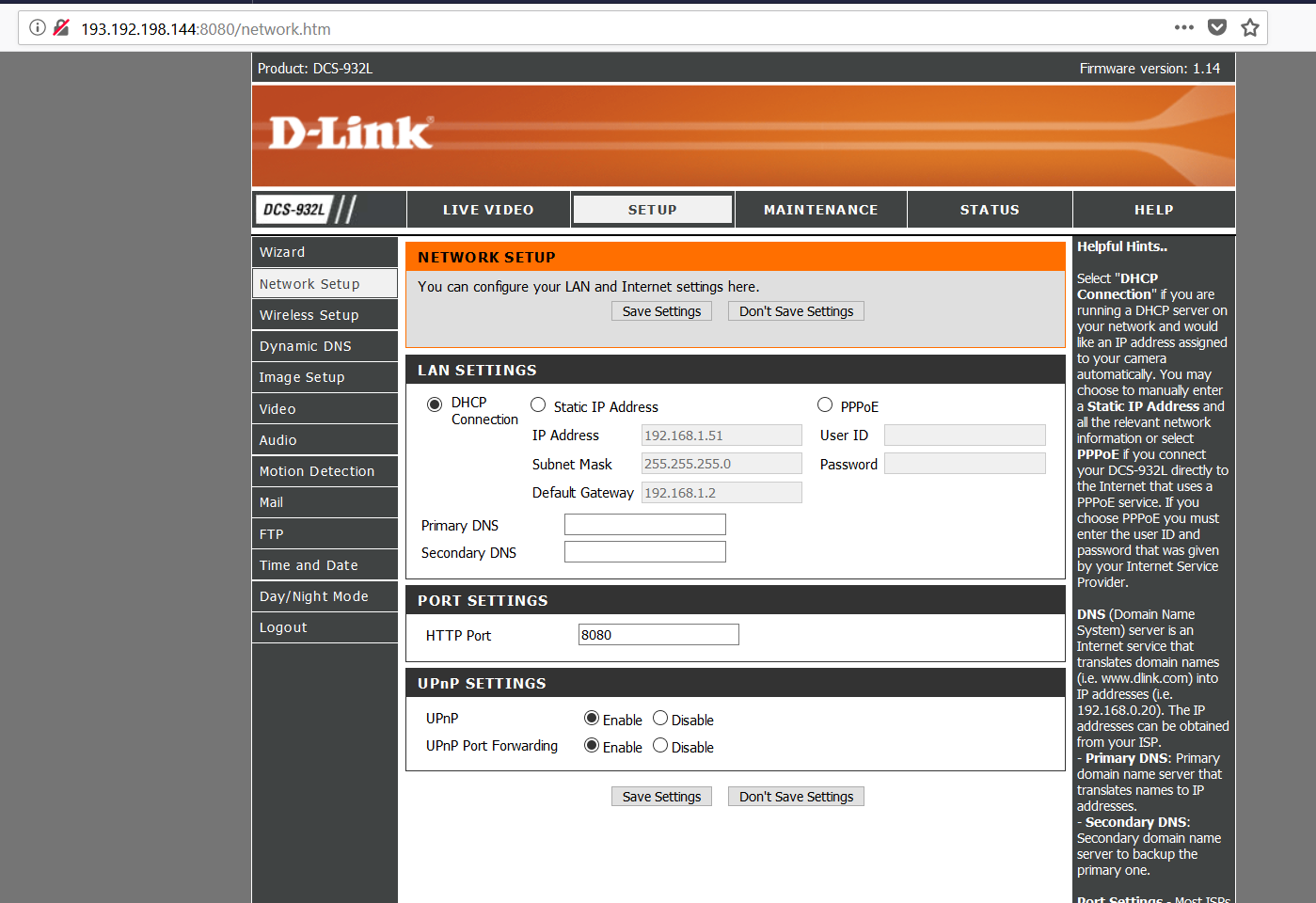Click the Firmware version 1.14 text
The image size is (1316, 903).
click(x=1150, y=69)
